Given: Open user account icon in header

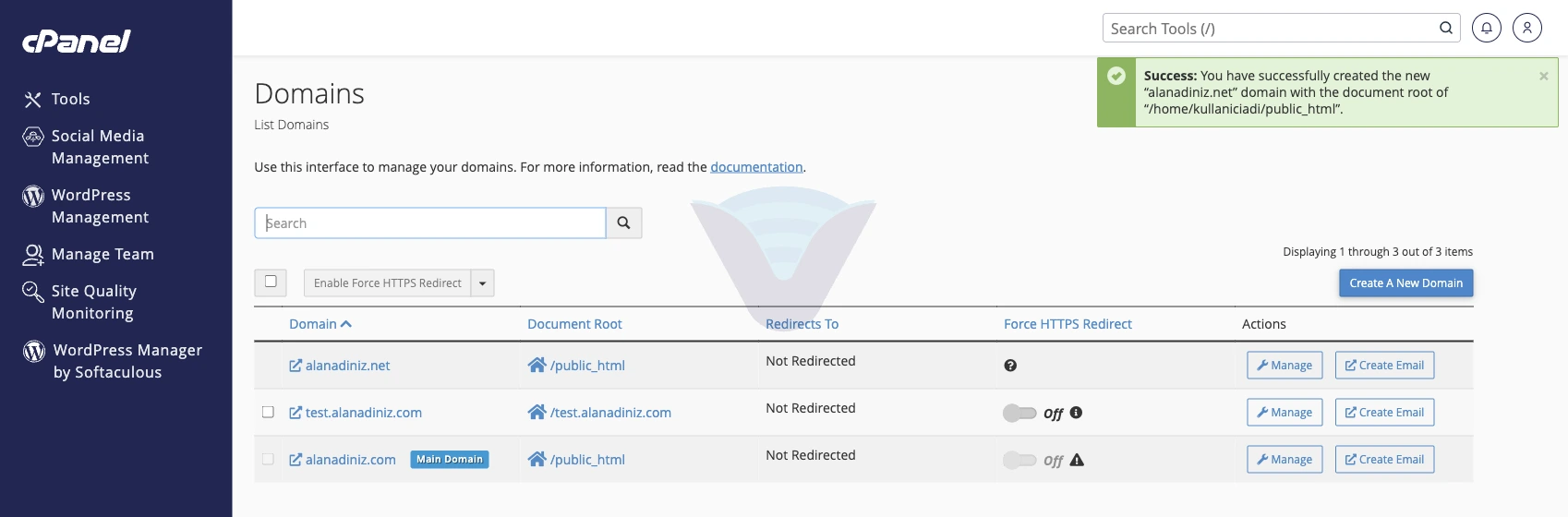Looking at the screenshot, I should coord(1527,28).
